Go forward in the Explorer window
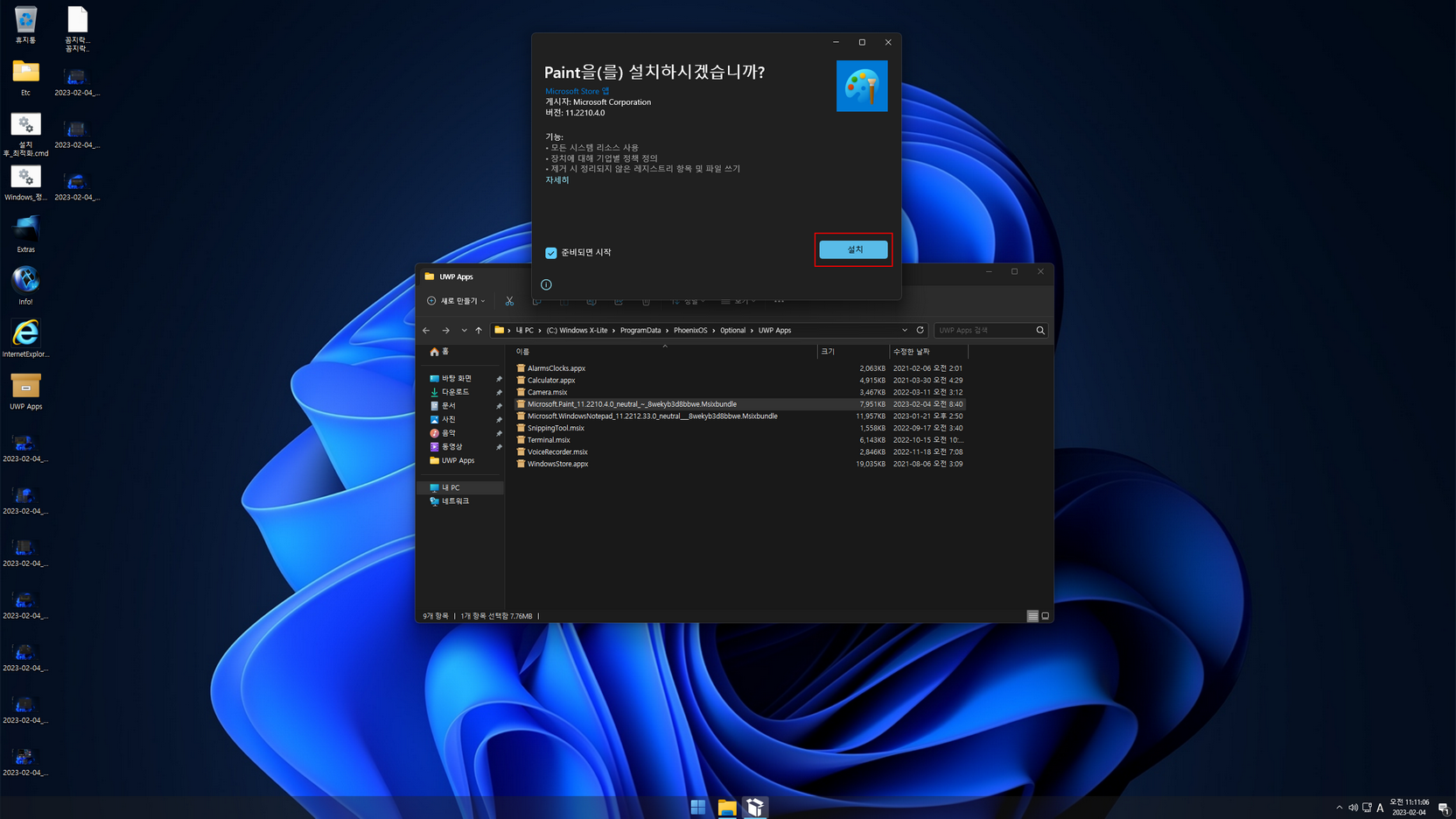 click(x=445, y=331)
